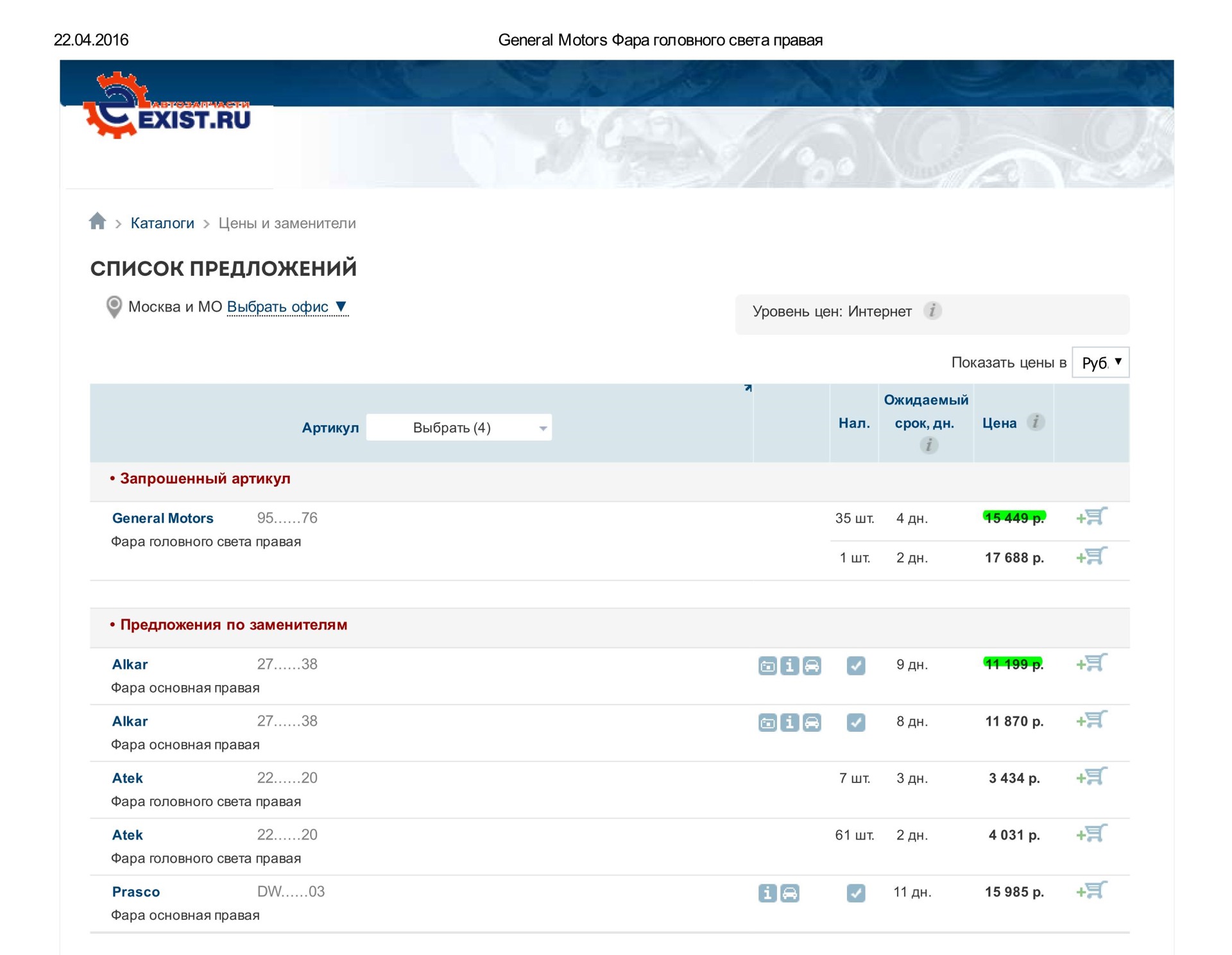Open the Exist.ru logo homepage

pos(167,105)
